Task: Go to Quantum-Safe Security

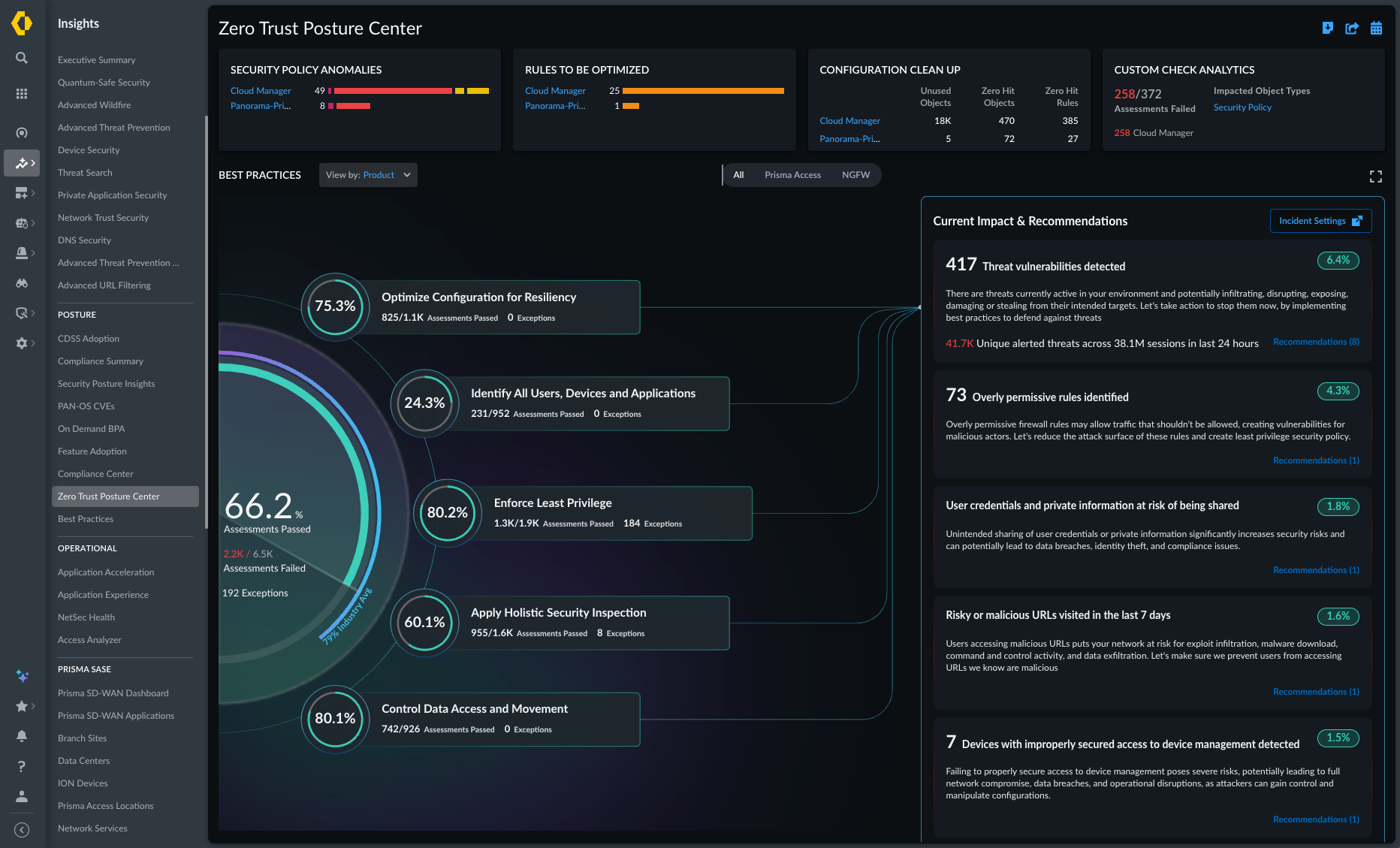Action: coord(104,83)
